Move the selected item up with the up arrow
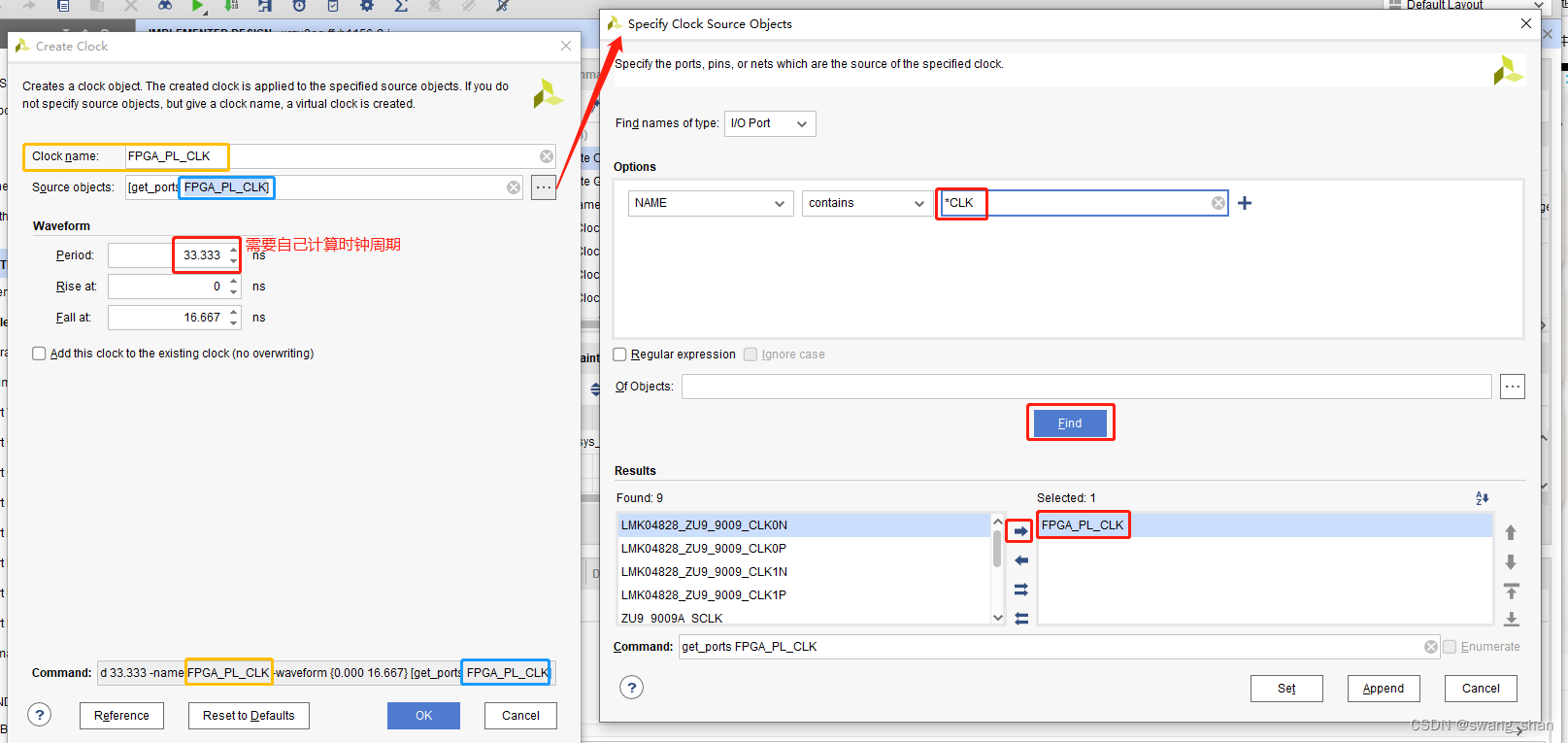Image resolution: width=1568 pixels, height=743 pixels. [x=1511, y=532]
